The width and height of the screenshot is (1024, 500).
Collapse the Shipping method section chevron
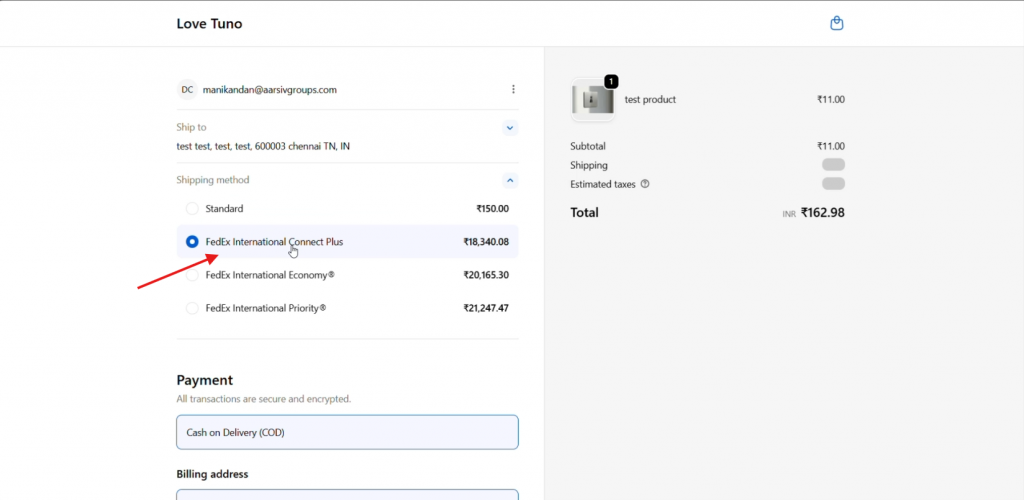click(510, 180)
